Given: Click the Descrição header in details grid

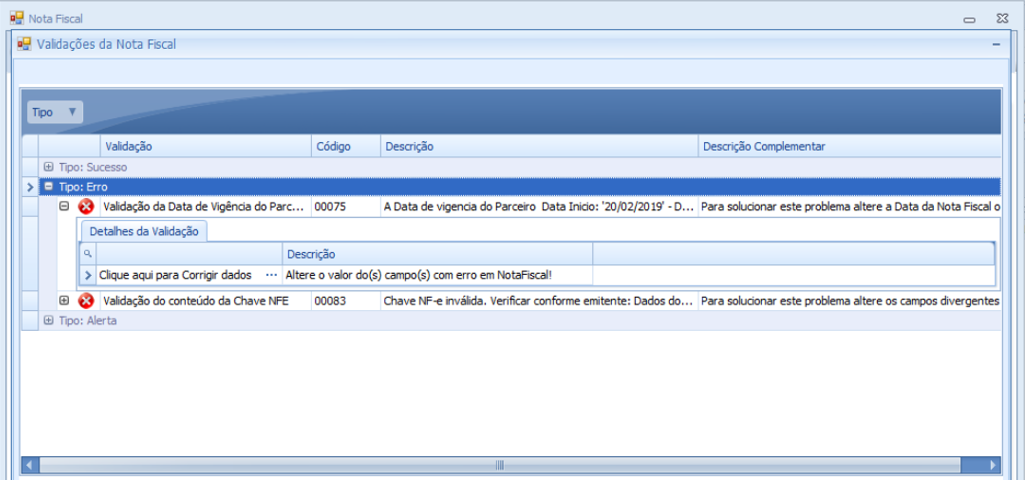Looking at the screenshot, I should point(437,254).
